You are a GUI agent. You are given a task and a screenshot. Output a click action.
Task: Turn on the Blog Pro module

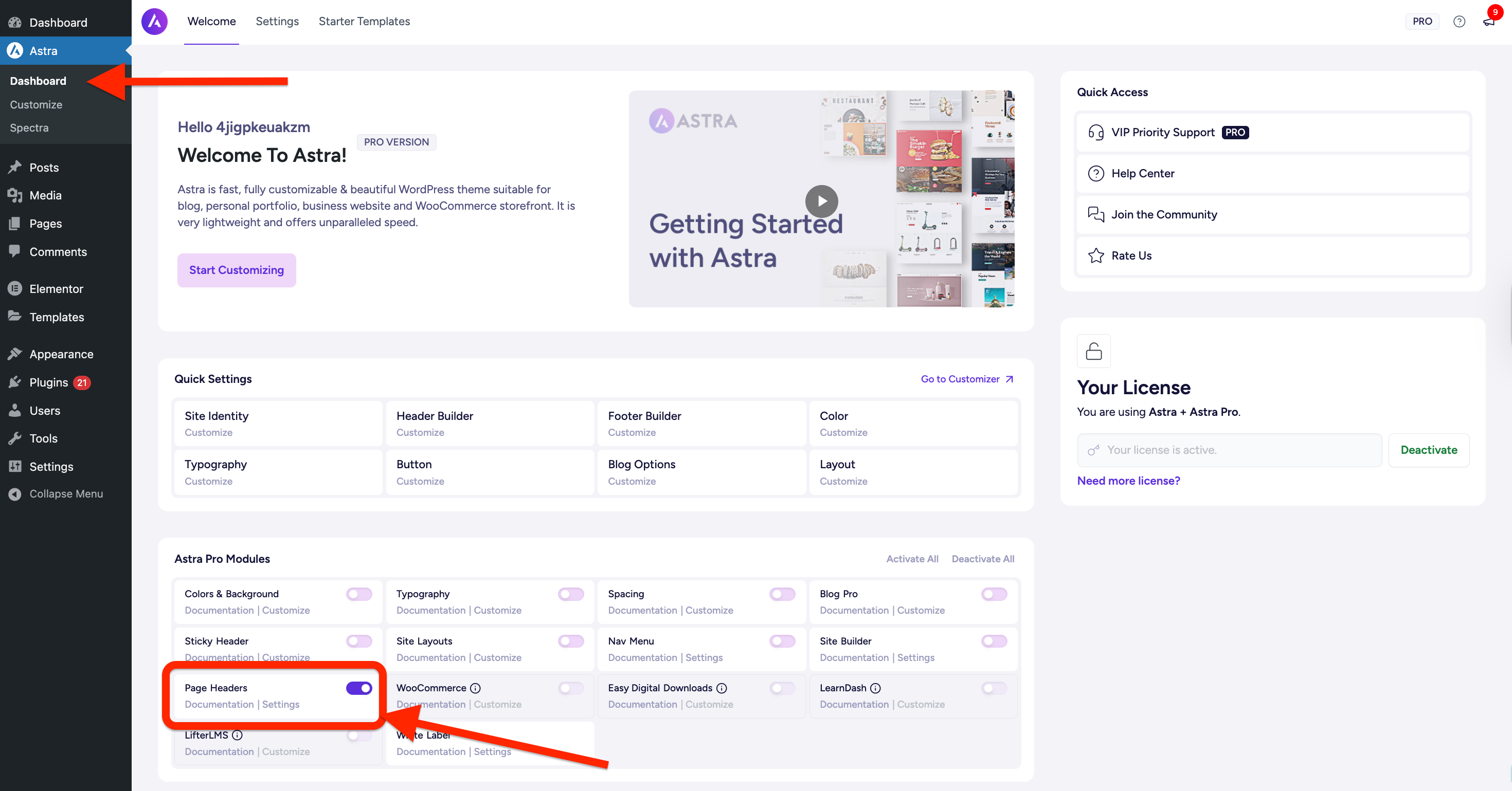994,594
